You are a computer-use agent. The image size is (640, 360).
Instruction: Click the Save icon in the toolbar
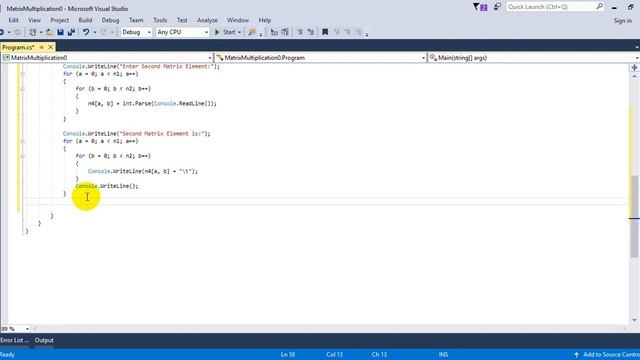pos(60,32)
